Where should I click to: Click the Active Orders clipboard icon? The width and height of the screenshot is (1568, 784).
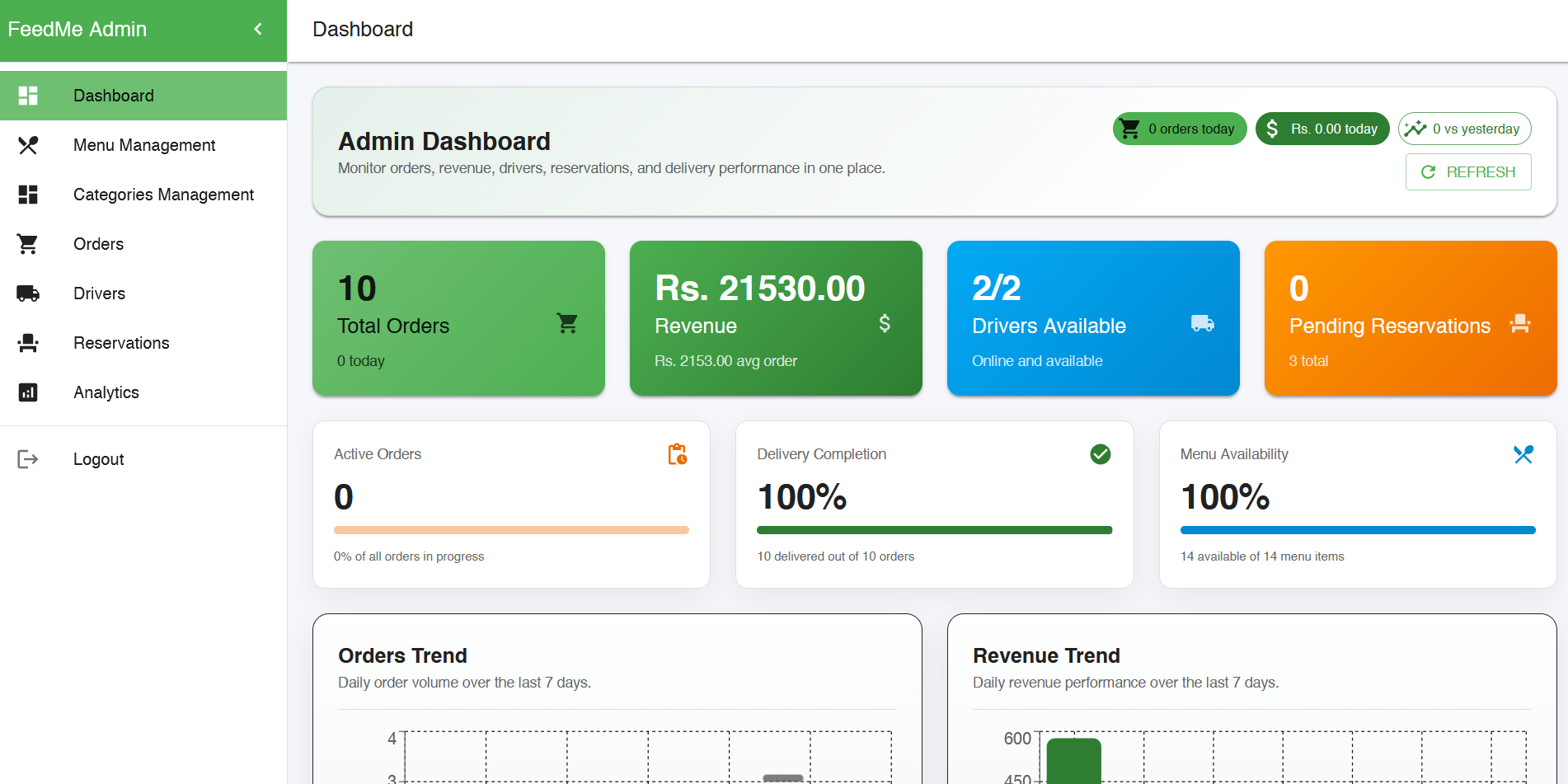pos(677,454)
